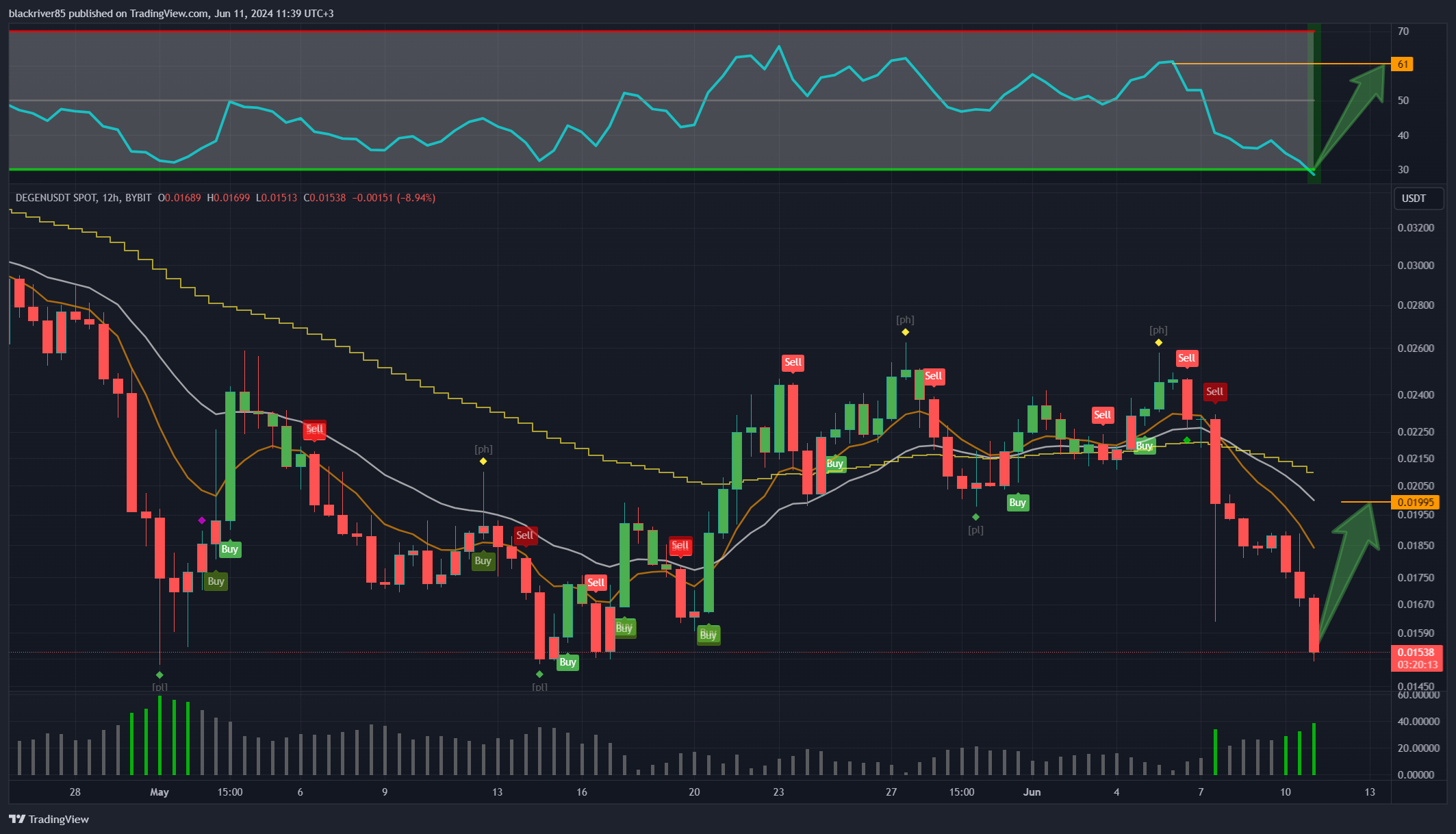Click the green [pl] diamond near mid-May low
Viewport: 1456px width, 834px height.
click(539, 674)
